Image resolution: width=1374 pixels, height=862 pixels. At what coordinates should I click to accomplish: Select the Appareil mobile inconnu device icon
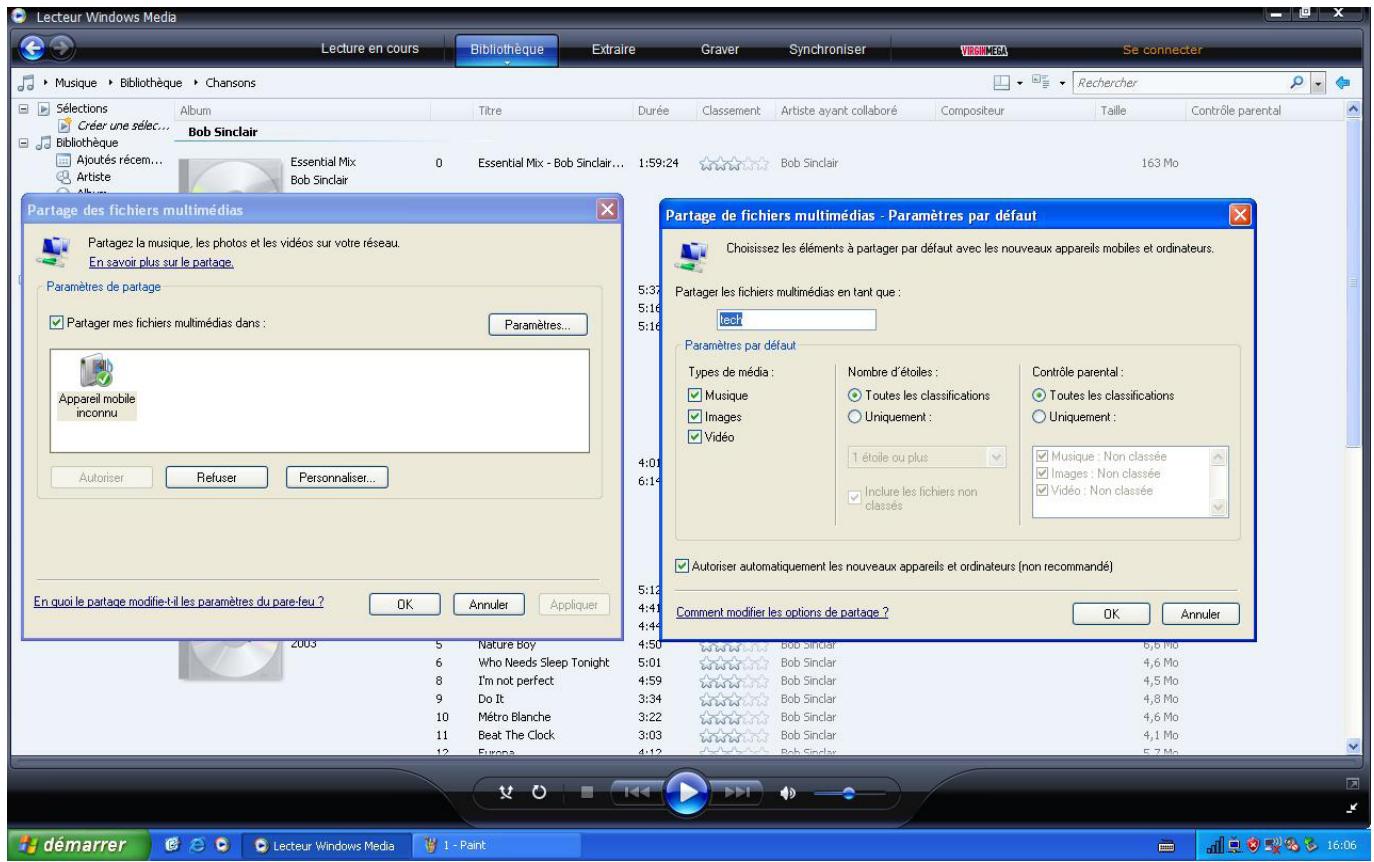(95, 372)
